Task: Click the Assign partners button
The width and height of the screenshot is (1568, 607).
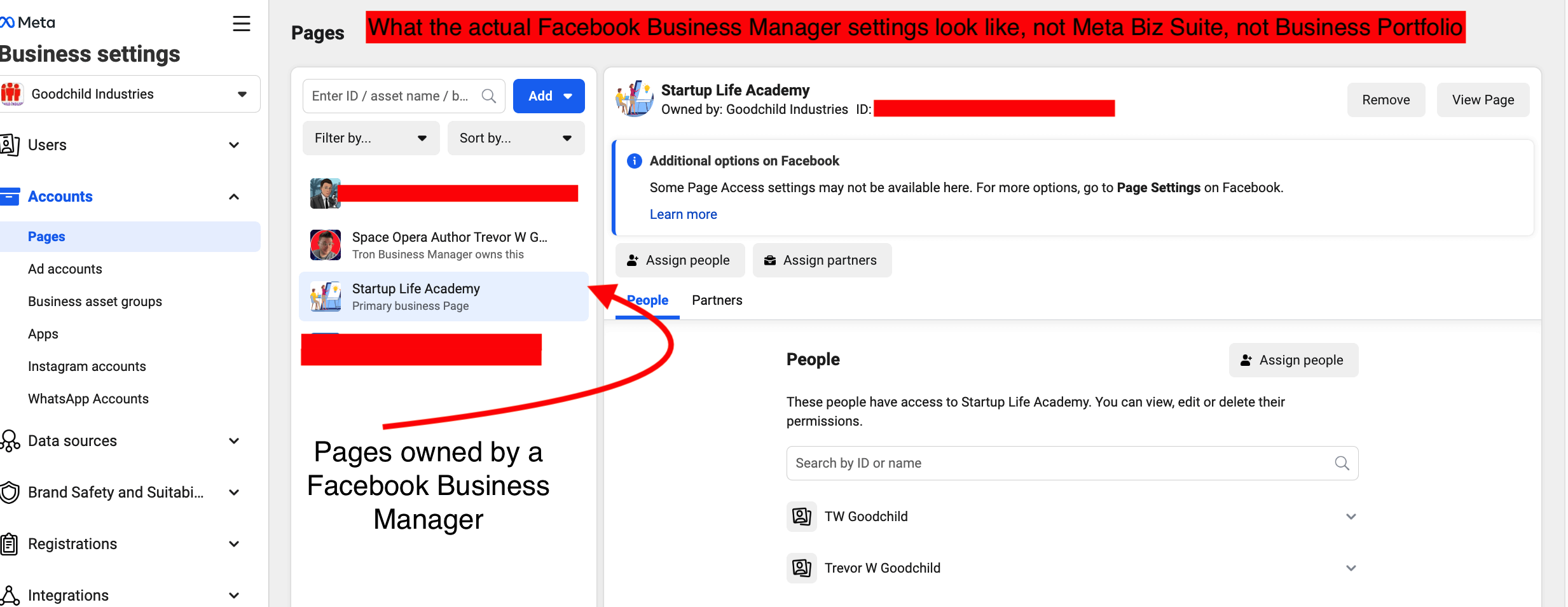Action: coord(822,260)
